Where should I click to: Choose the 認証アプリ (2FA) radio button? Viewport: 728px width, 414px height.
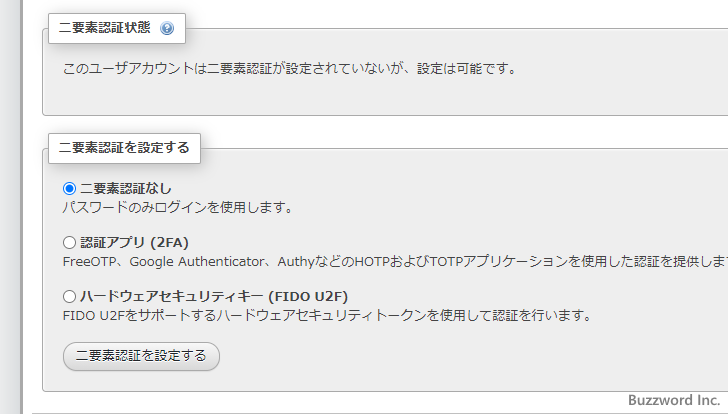tap(69, 242)
